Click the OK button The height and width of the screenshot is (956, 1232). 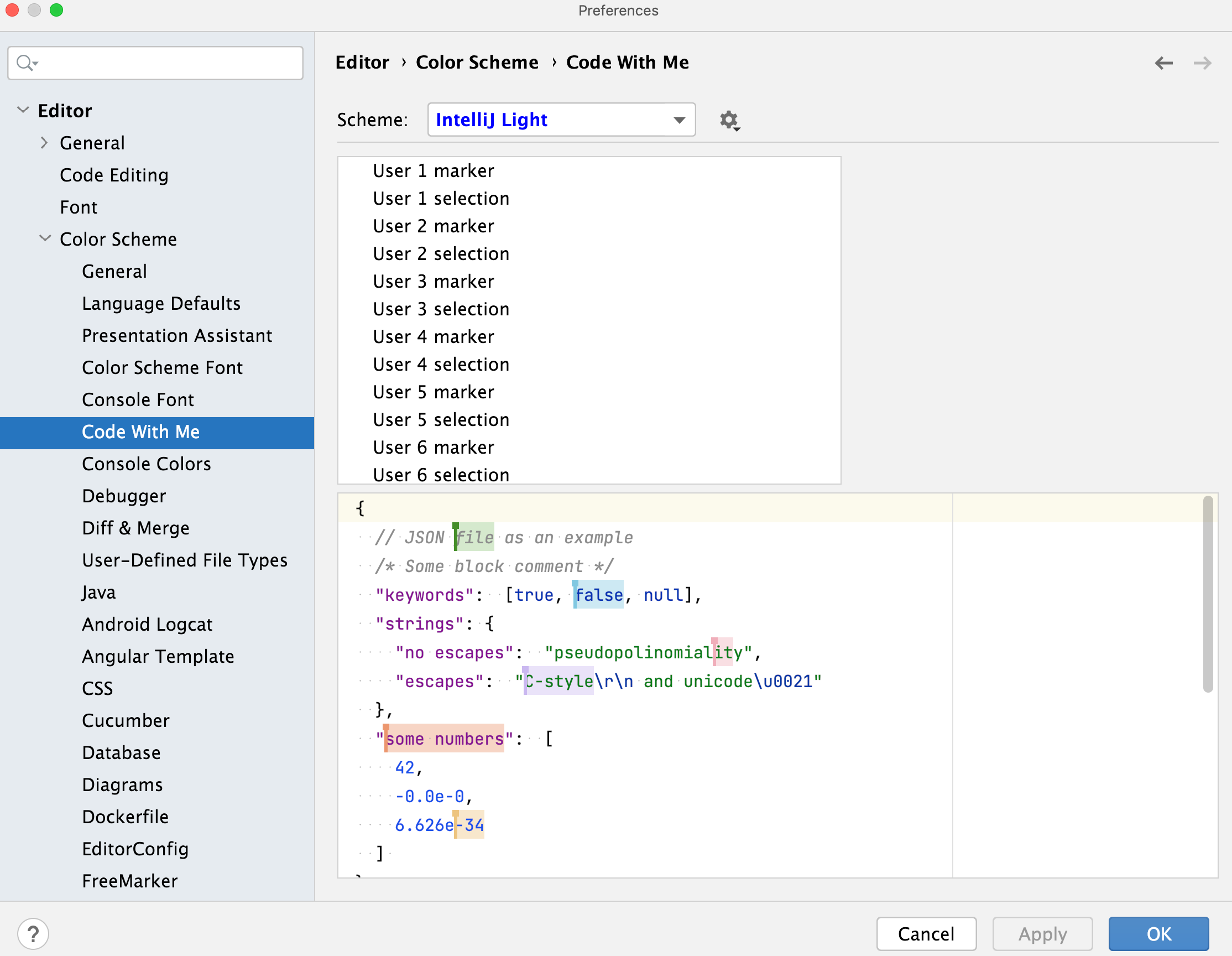coord(1160,932)
